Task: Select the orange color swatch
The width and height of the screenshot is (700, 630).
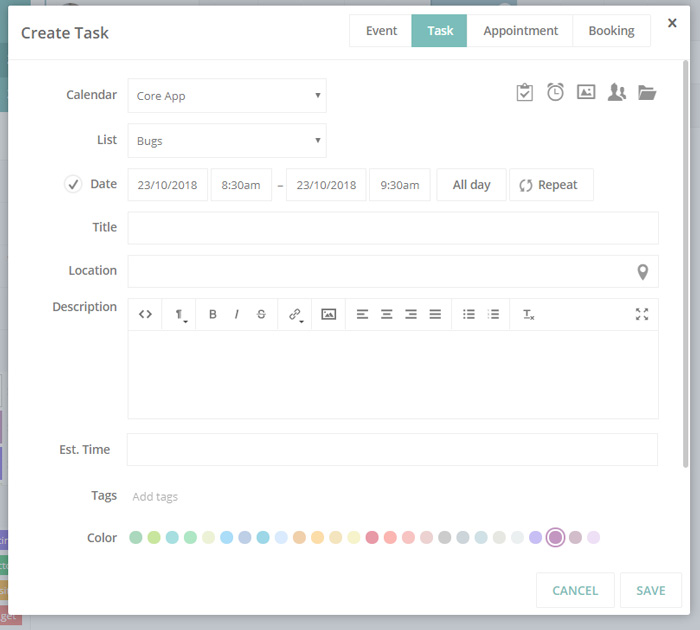Action: click(299, 537)
